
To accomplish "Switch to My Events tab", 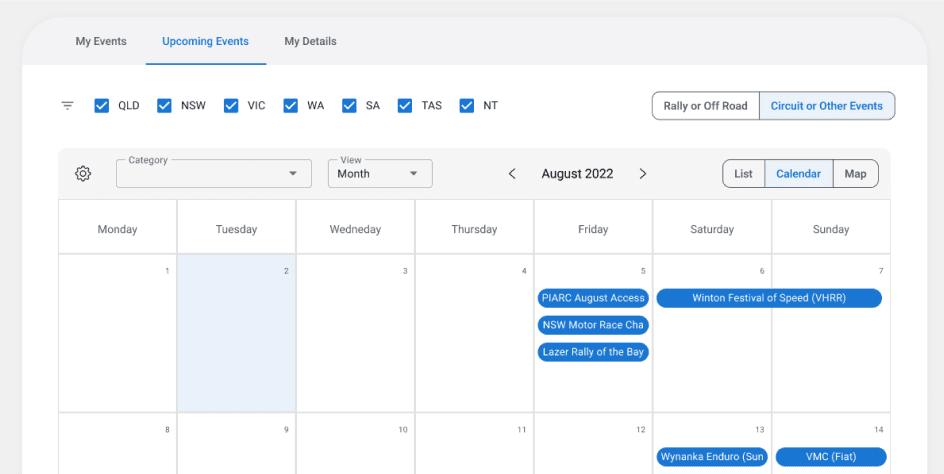I will click(101, 42).
